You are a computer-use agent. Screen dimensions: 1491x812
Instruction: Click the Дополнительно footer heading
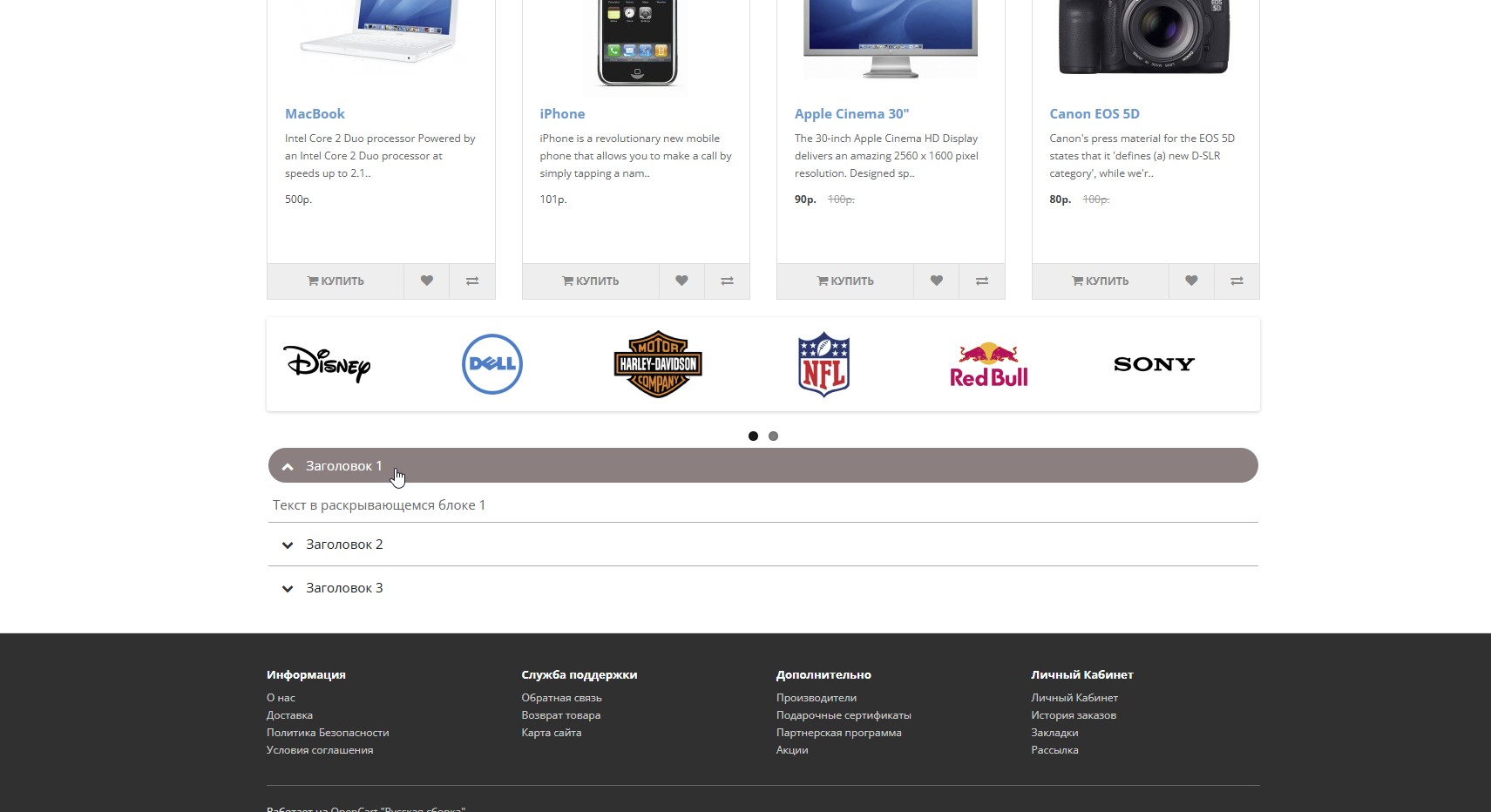click(823, 674)
